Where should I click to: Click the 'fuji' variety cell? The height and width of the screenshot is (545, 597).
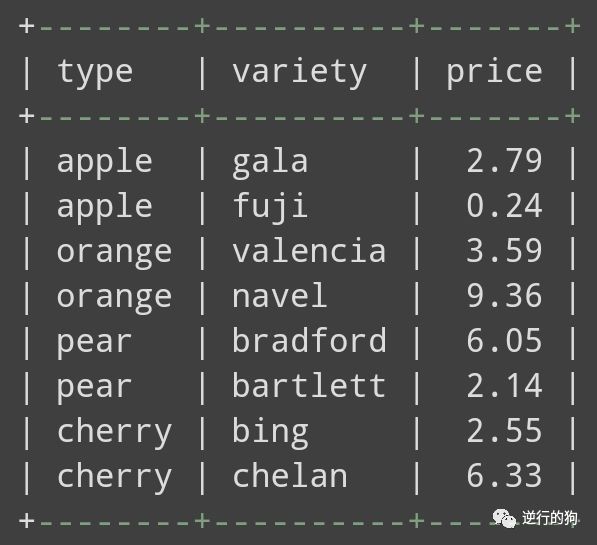tap(270, 207)
